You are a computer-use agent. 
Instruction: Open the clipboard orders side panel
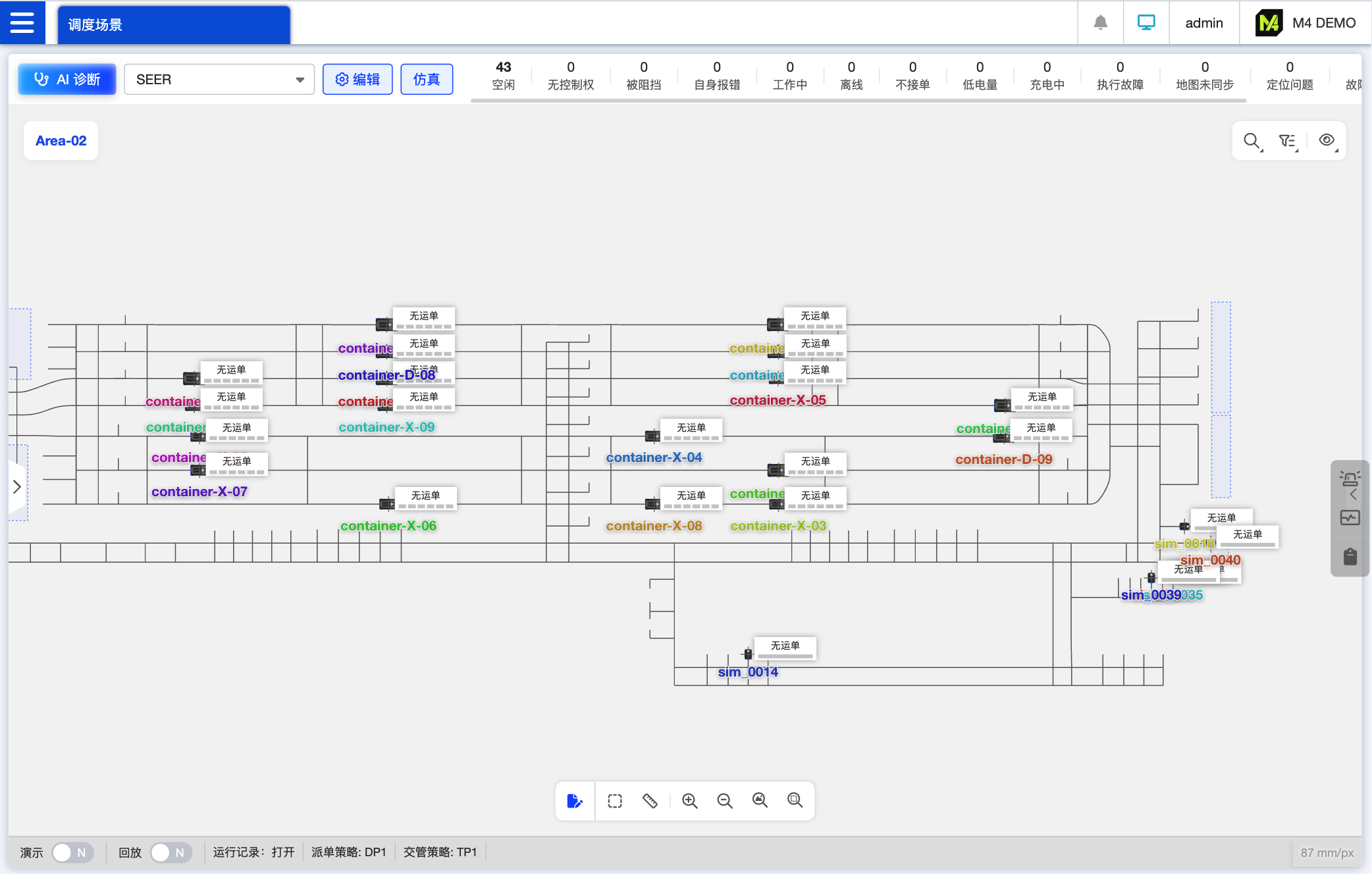point(1350,557)
